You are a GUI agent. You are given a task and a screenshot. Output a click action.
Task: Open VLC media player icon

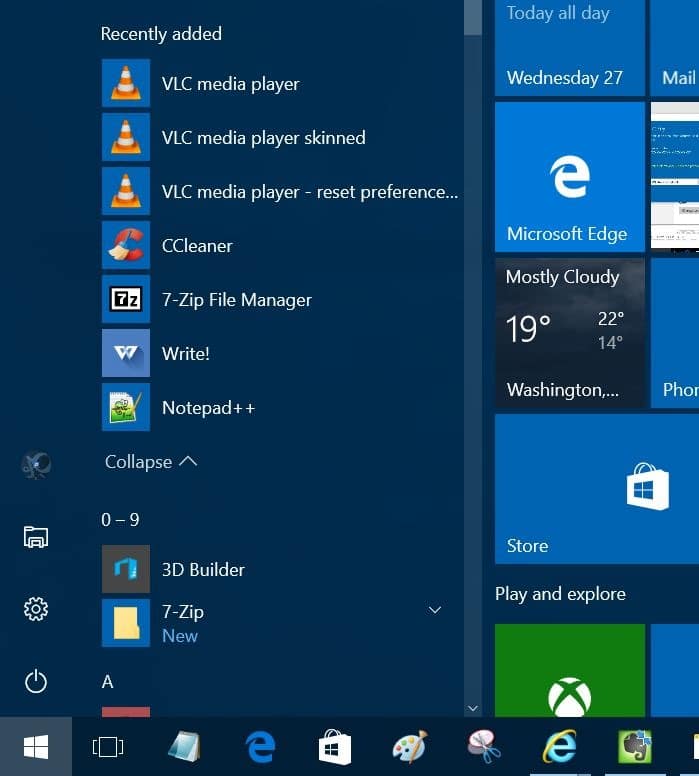click(126, 83)
